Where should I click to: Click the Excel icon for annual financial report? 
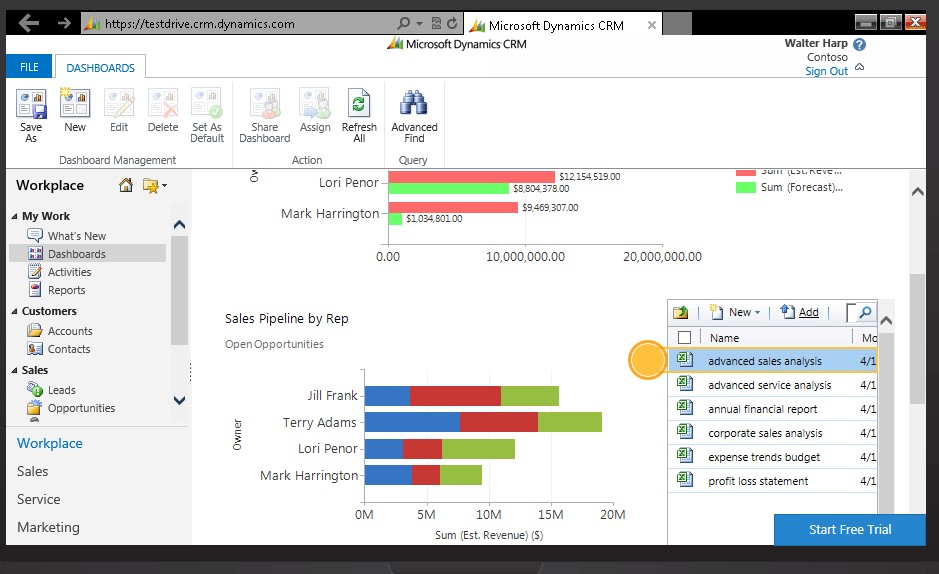684,408
